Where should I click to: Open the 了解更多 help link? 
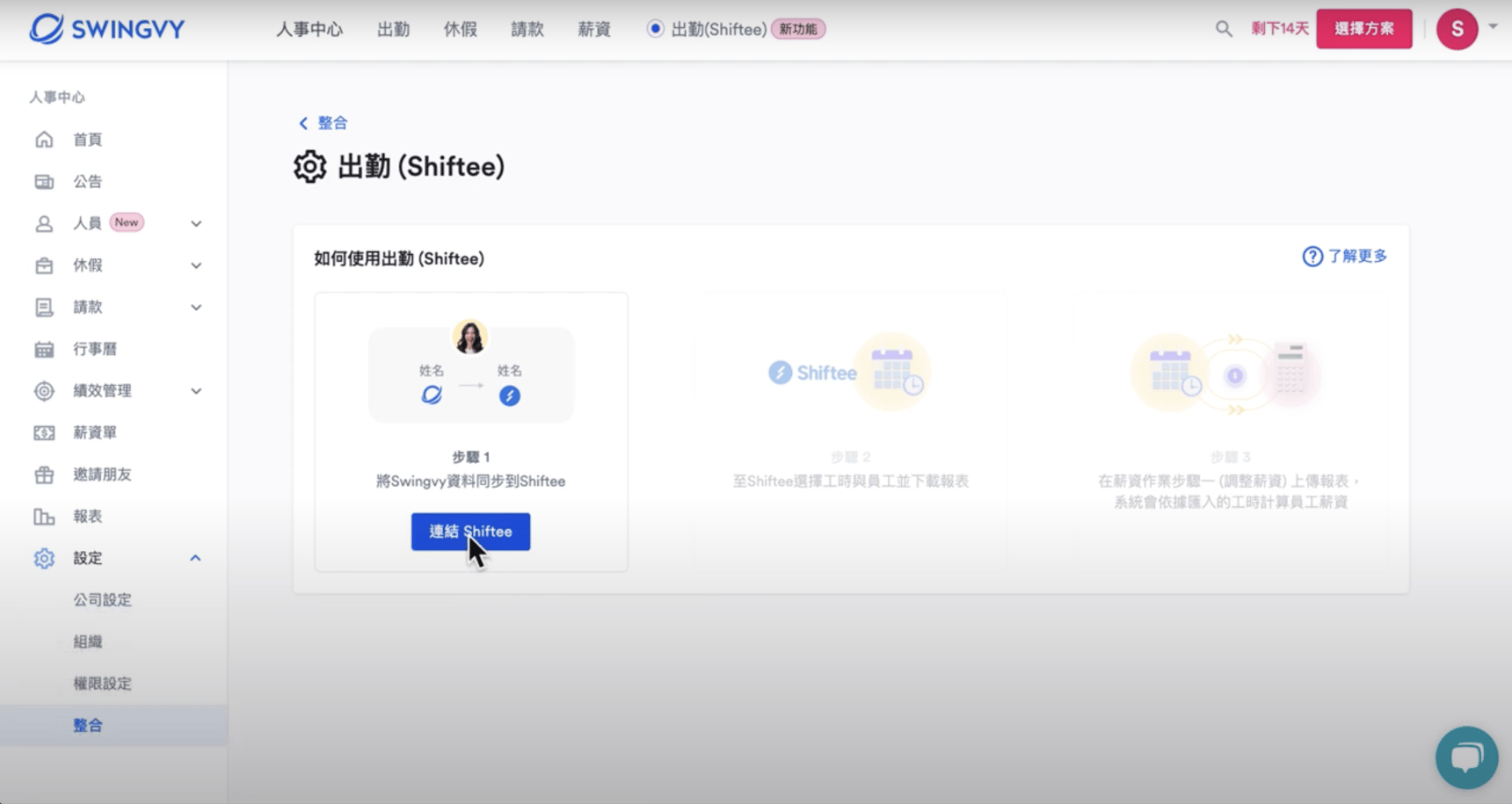(1345, 257)
